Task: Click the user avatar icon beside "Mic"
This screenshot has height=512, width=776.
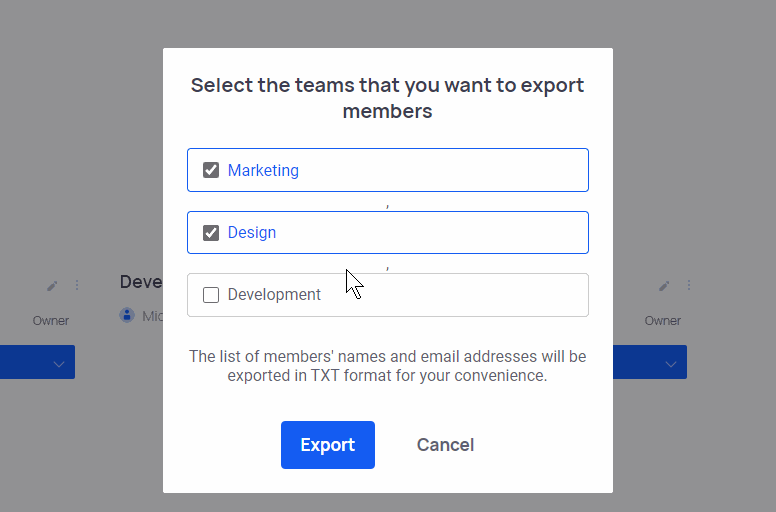Action: point(127,316)
